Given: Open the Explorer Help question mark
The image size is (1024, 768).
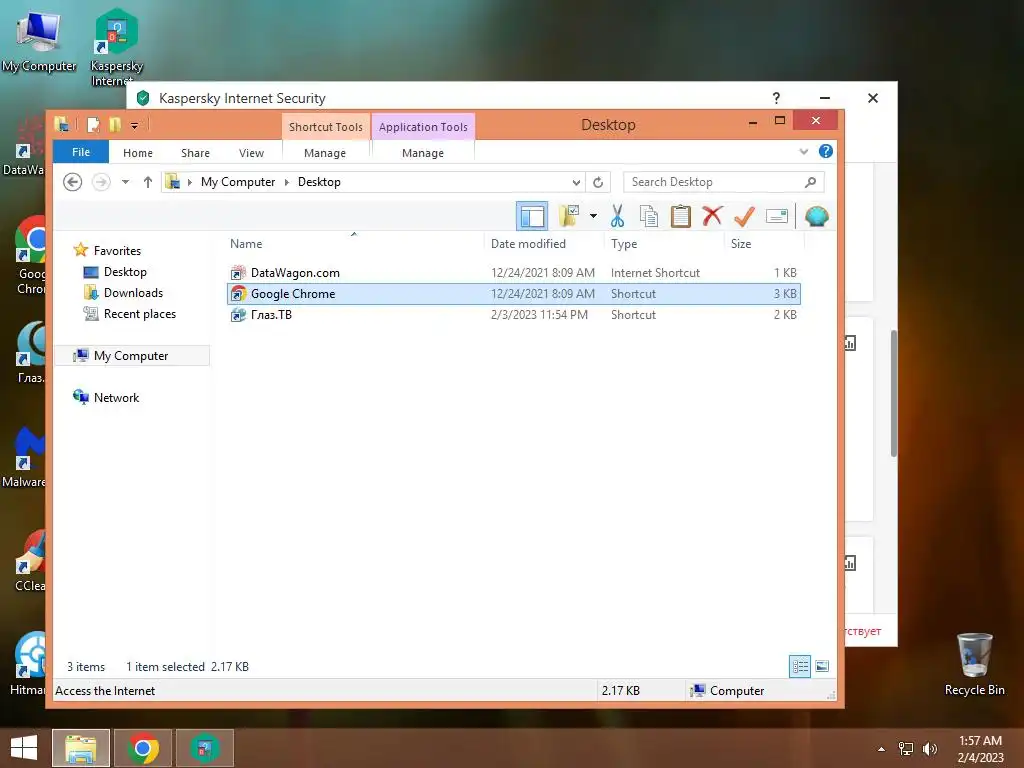Looking at the screenshot, I should coord(825,152).
